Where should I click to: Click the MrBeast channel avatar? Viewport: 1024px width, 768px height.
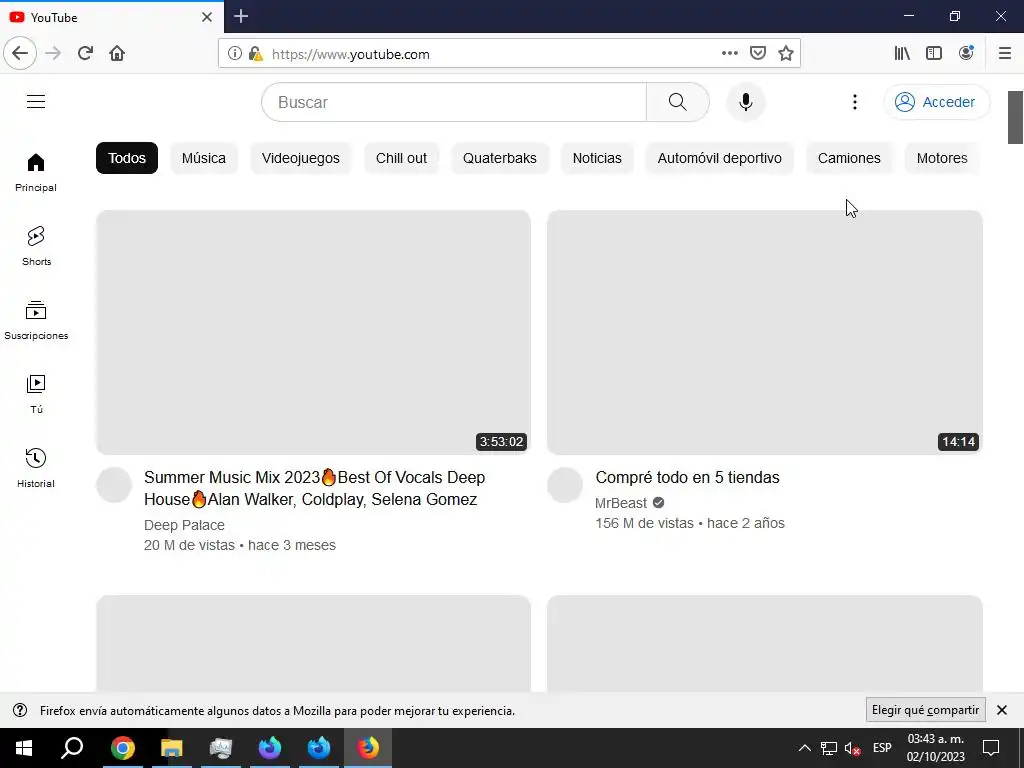[x=565, y=485]
